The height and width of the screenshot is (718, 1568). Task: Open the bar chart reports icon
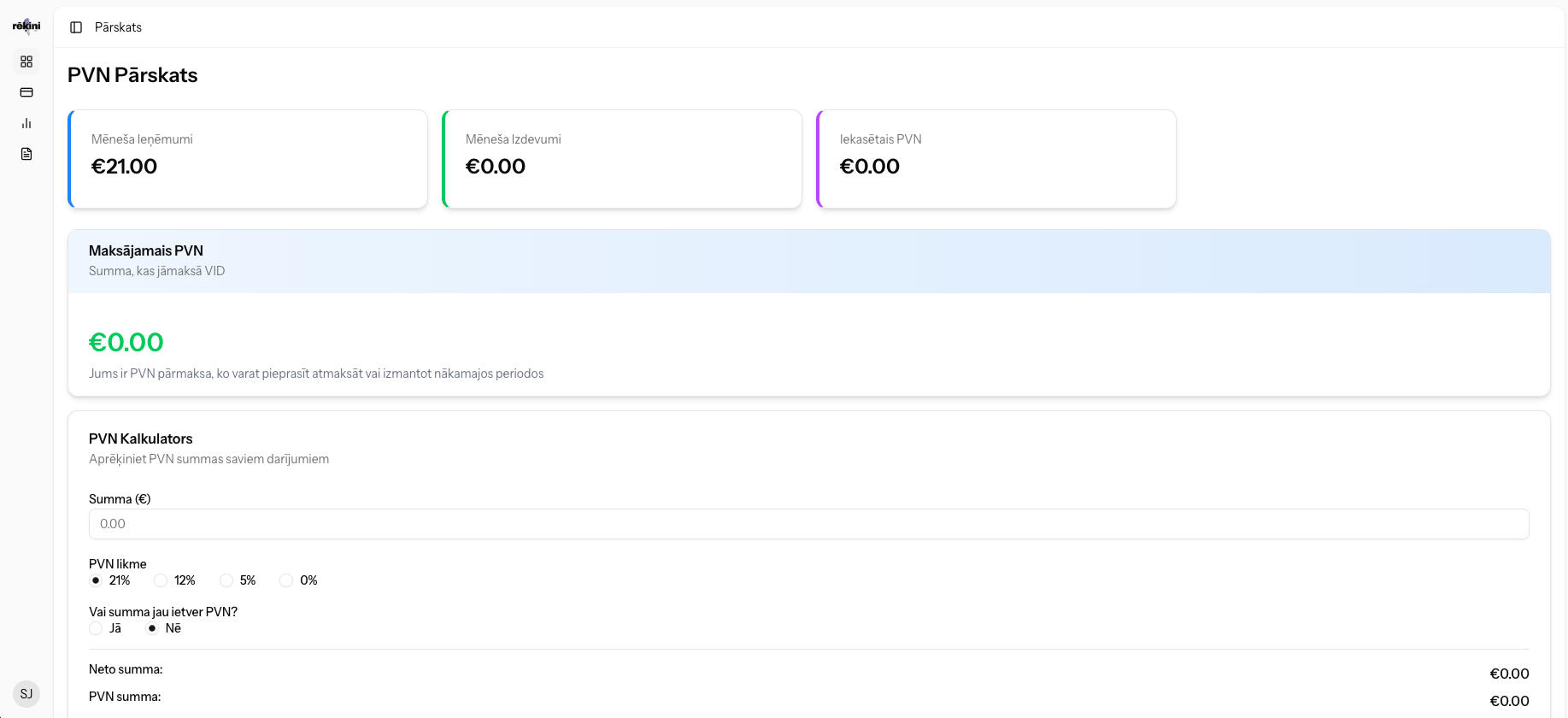click(x=26, y=123)
